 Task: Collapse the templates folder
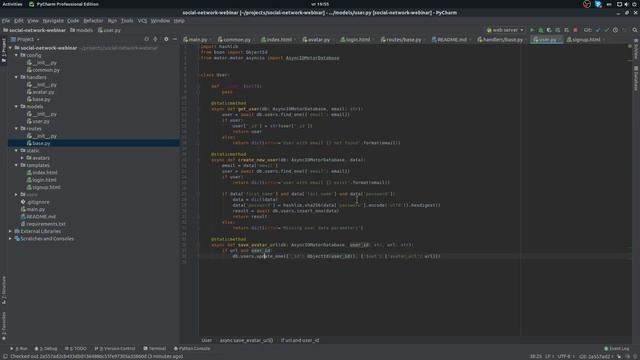tap(16, 165)
